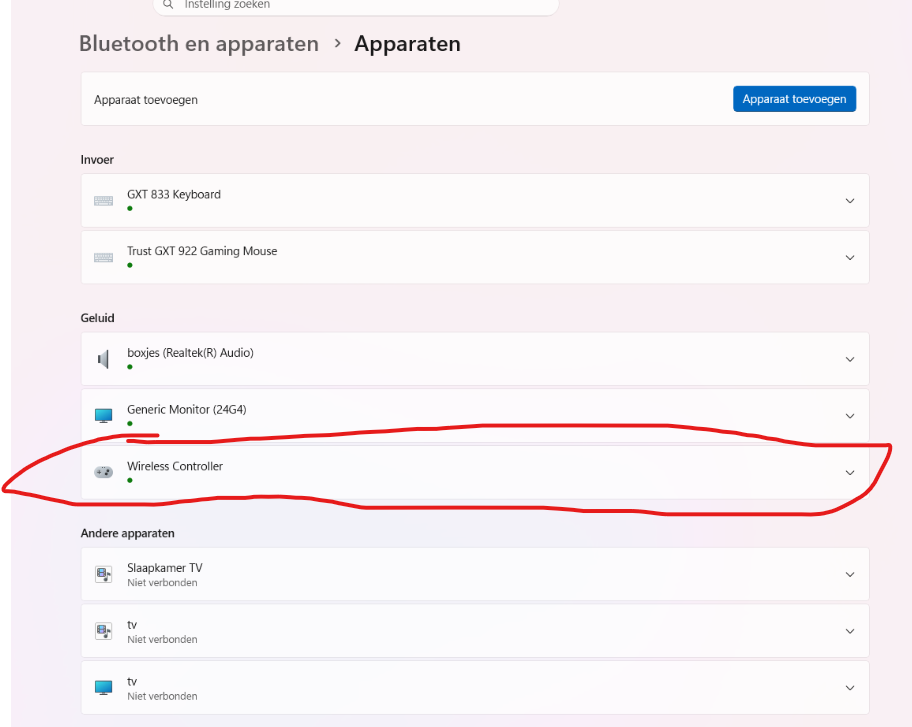Screen dimensions: 912x727
Task: Expand the tv row with monitor icon
Action: [x=850, y=687]
